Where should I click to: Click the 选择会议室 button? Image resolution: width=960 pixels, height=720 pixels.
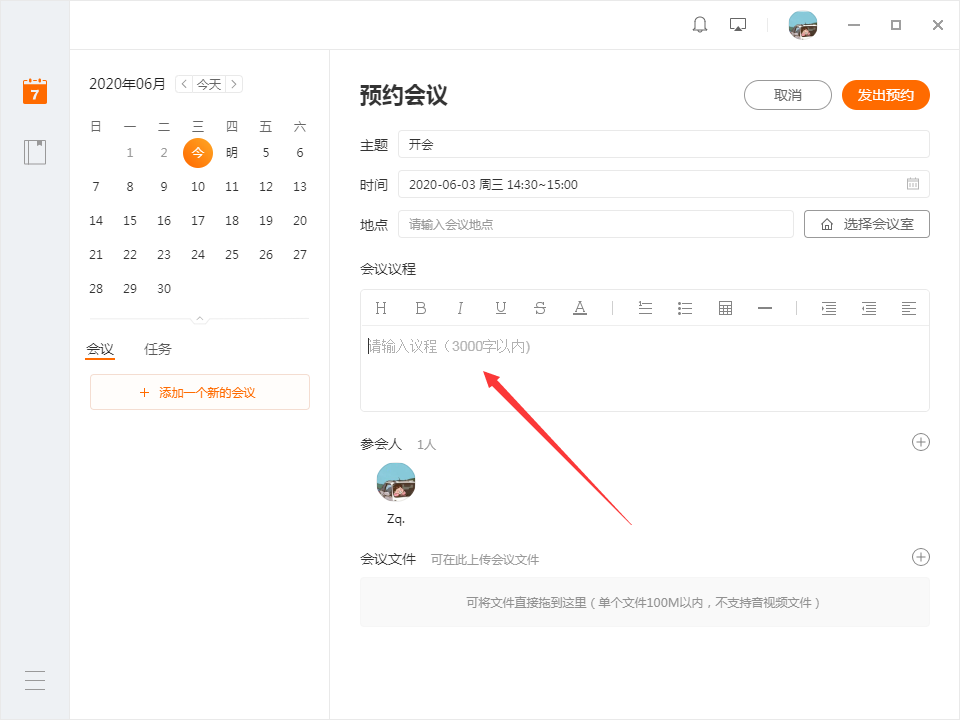tap(866, 224)
